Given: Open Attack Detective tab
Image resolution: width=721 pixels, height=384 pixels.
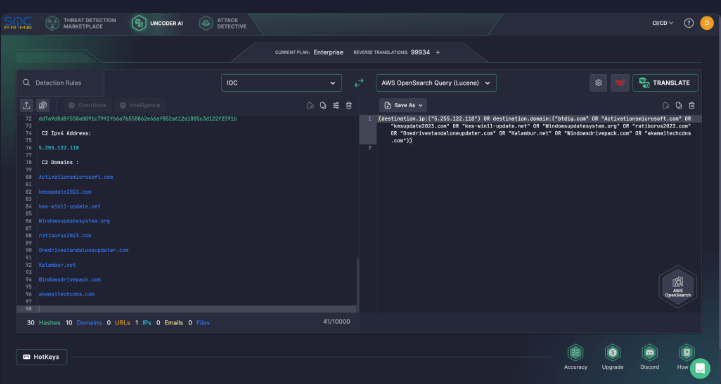Looking at the screenshot, I should (223, 23).
